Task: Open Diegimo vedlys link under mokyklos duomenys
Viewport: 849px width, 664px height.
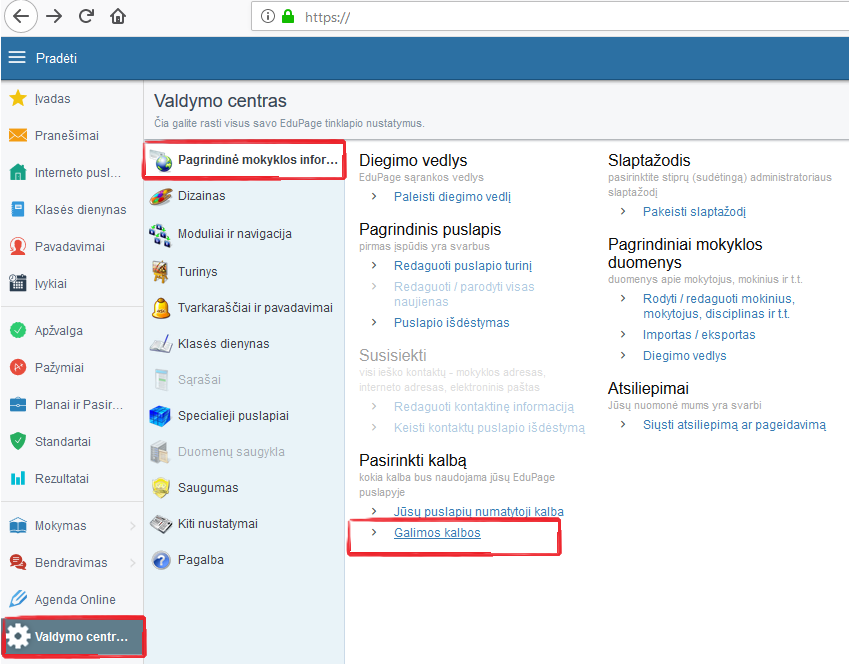Action: click(684, 356)
